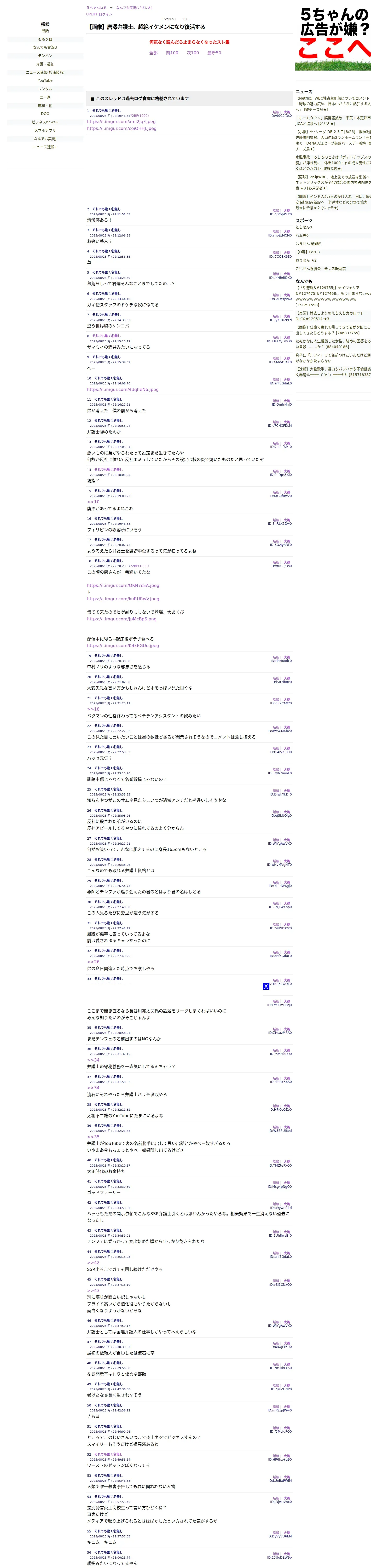Open YouTube in the left menu
The width and height of the screenshot is (371, 1568).
coord(45,80)
